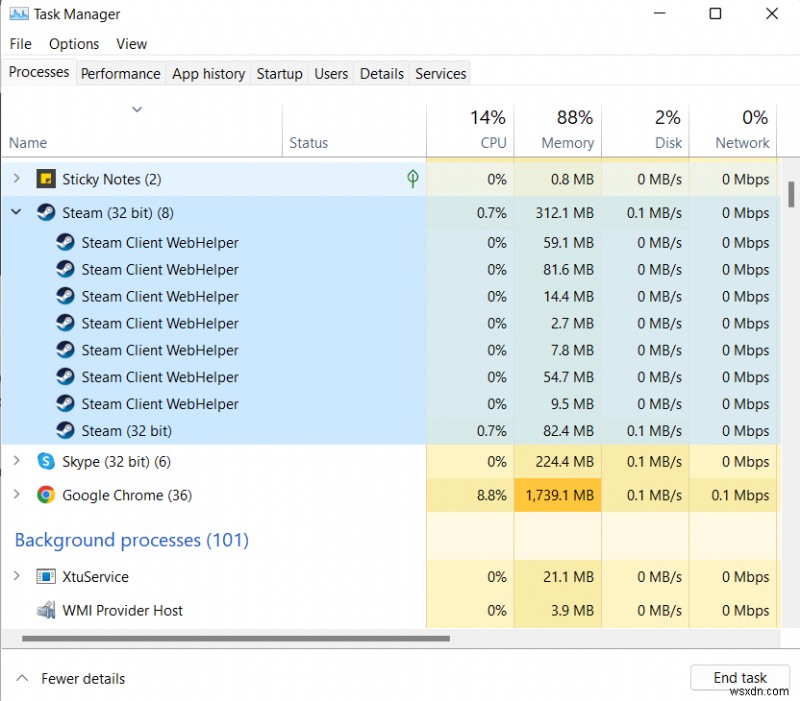This screenshot has height=701, width=800.
Task: Click the Sticky Notes icon
Action: coord(46,178)
